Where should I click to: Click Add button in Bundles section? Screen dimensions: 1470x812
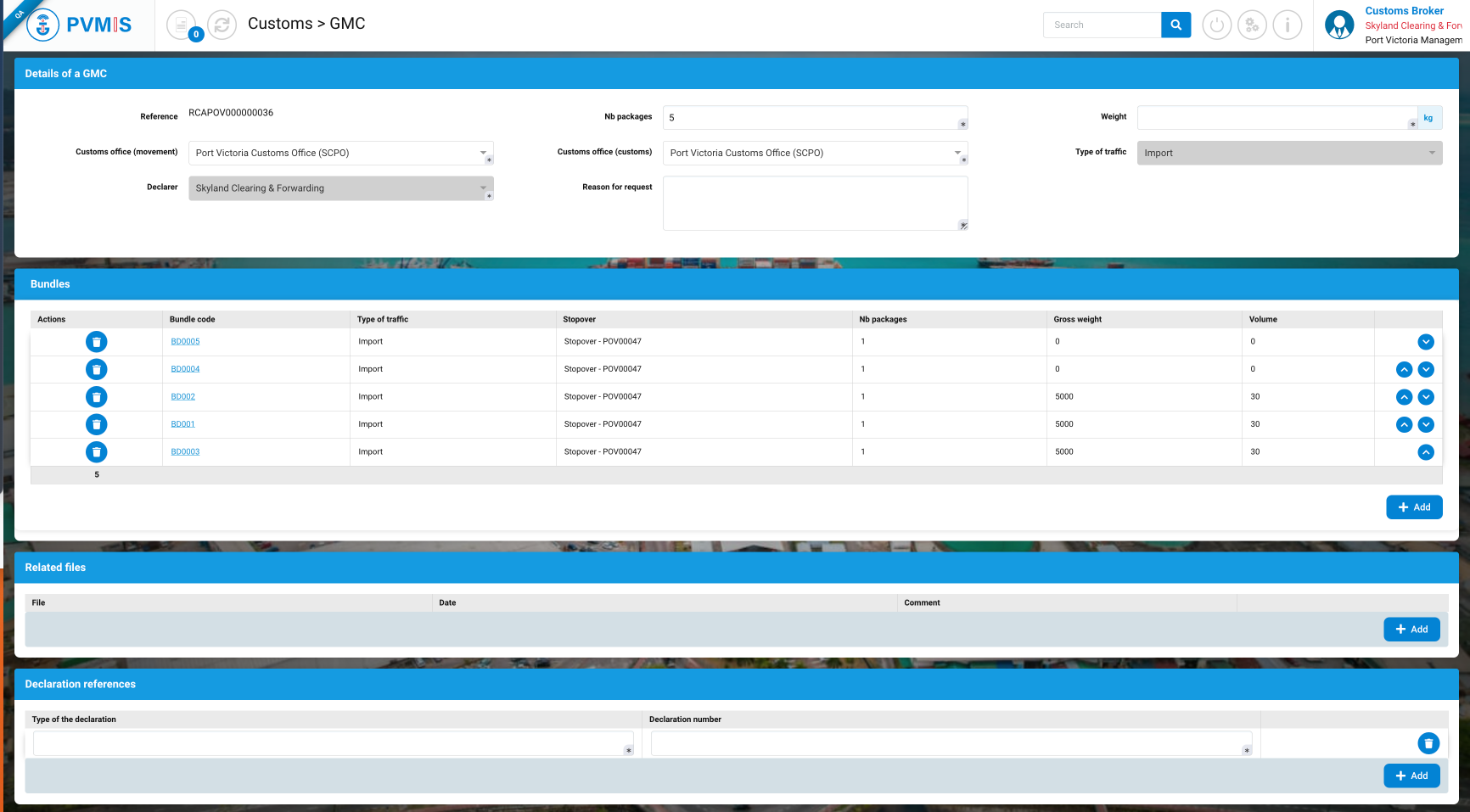point(1414,507)
